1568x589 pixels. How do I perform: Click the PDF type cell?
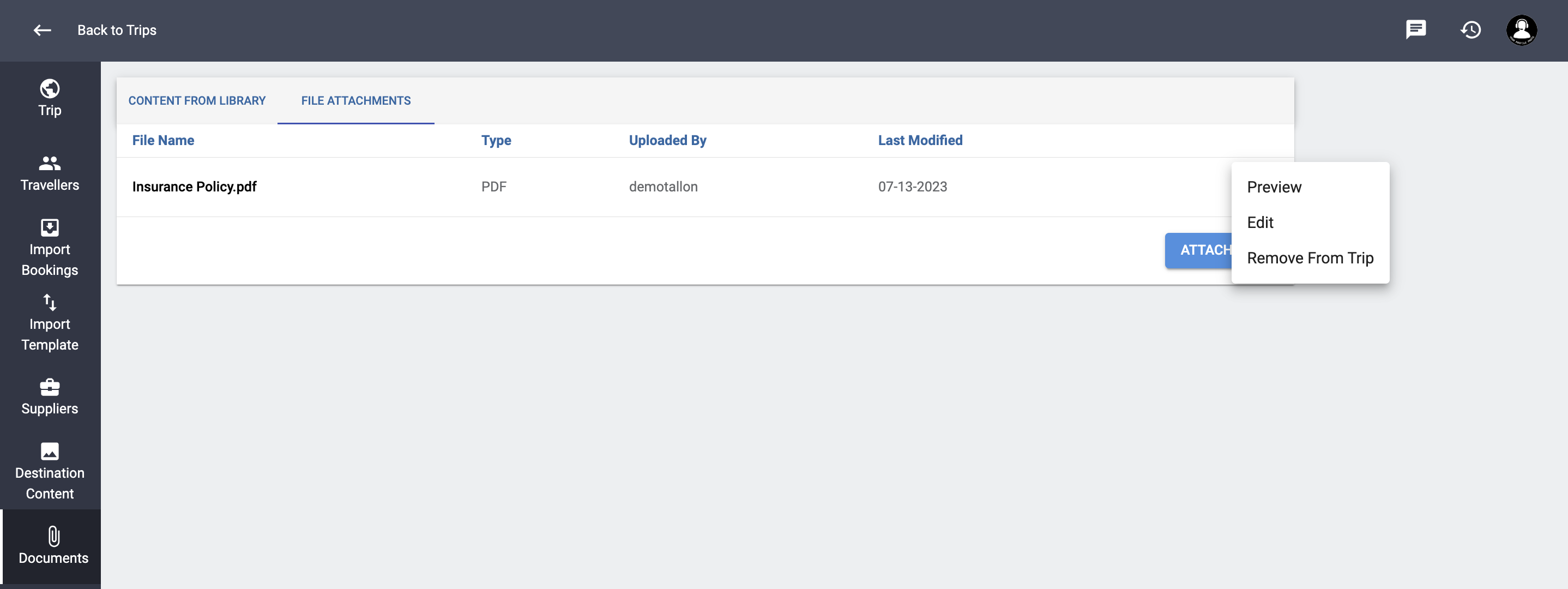click(x=493, y=187)
